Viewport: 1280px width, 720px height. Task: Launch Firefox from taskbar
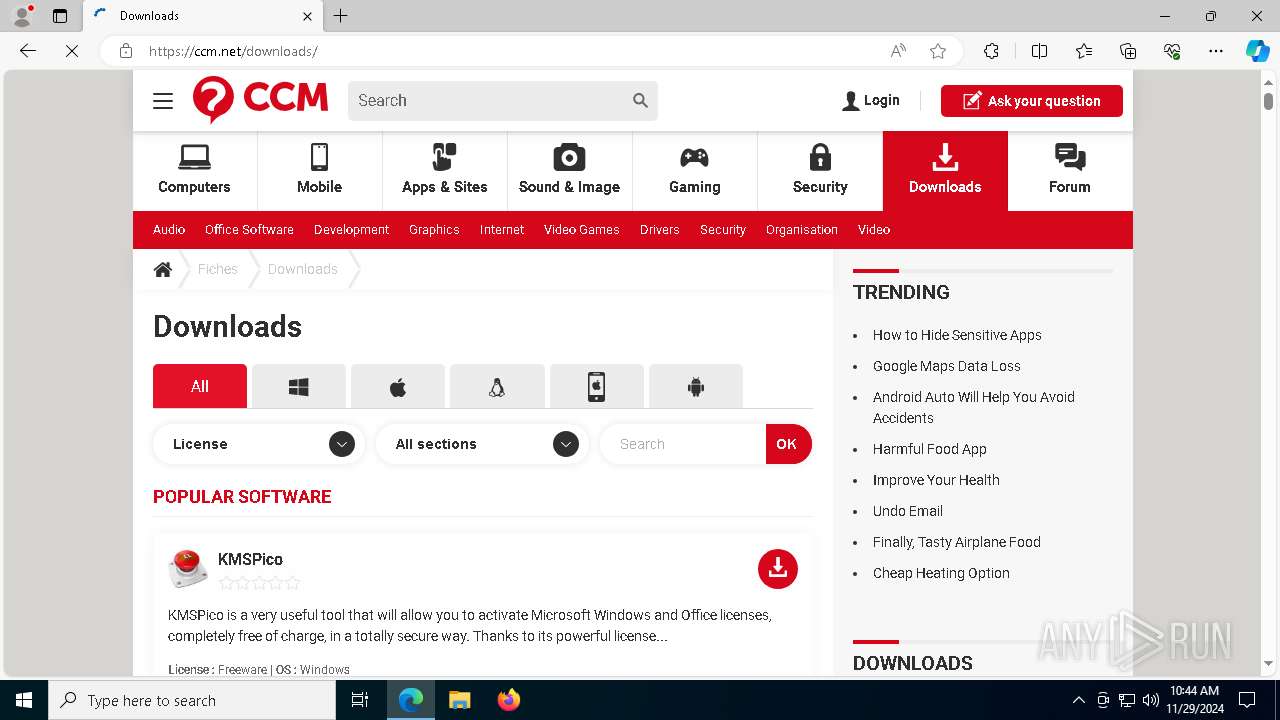click(509, 700)
